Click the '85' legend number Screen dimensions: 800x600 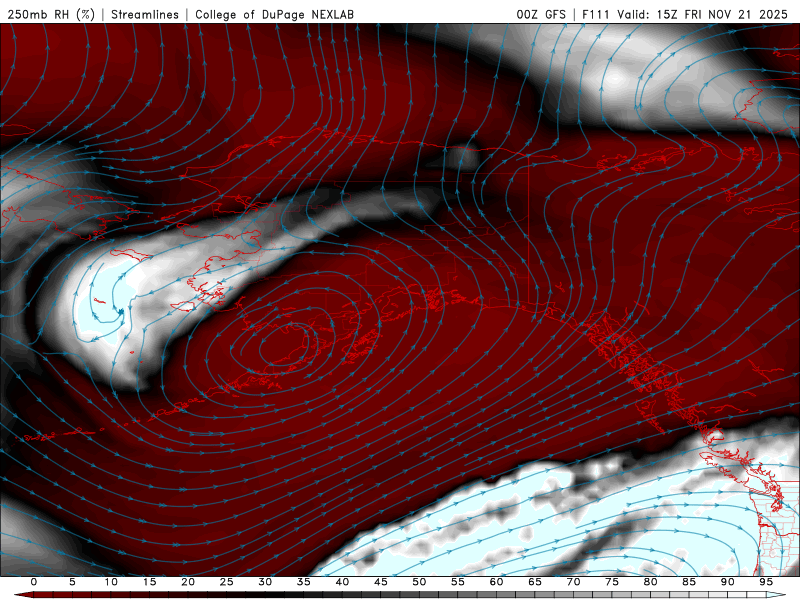[x=689, y=582]
